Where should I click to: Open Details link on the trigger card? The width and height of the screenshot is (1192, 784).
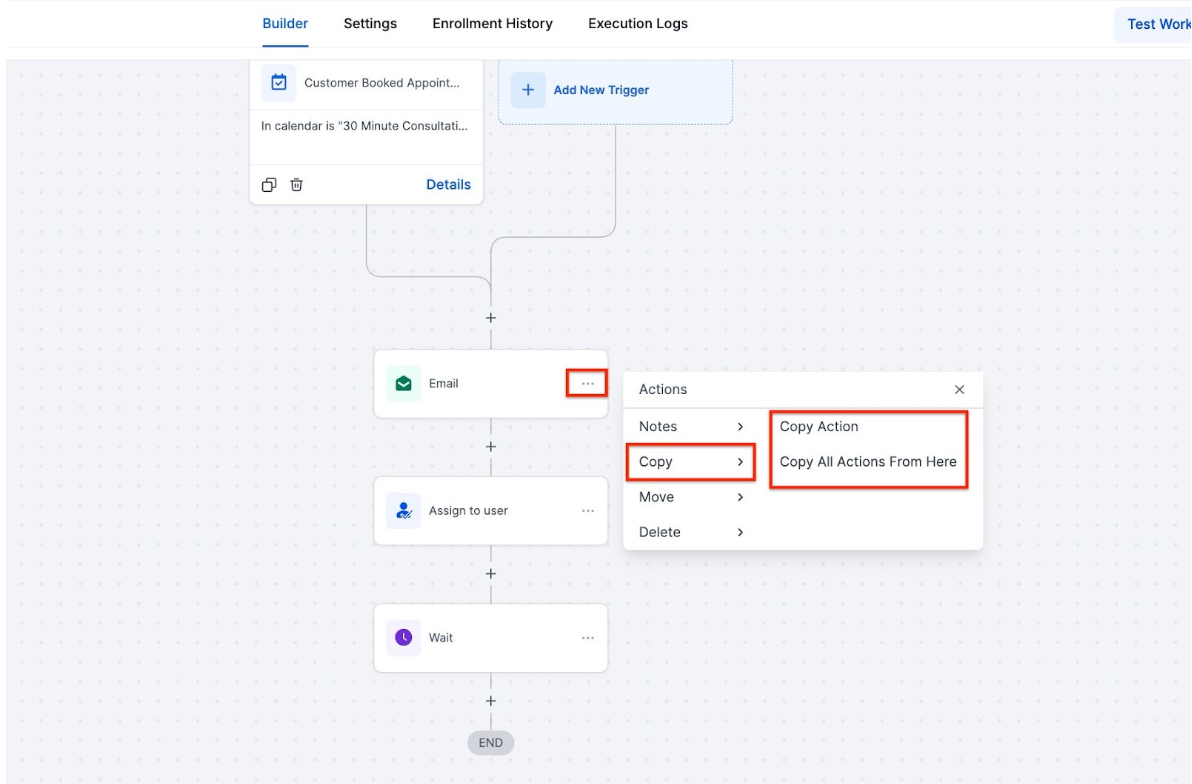(448, 185)
